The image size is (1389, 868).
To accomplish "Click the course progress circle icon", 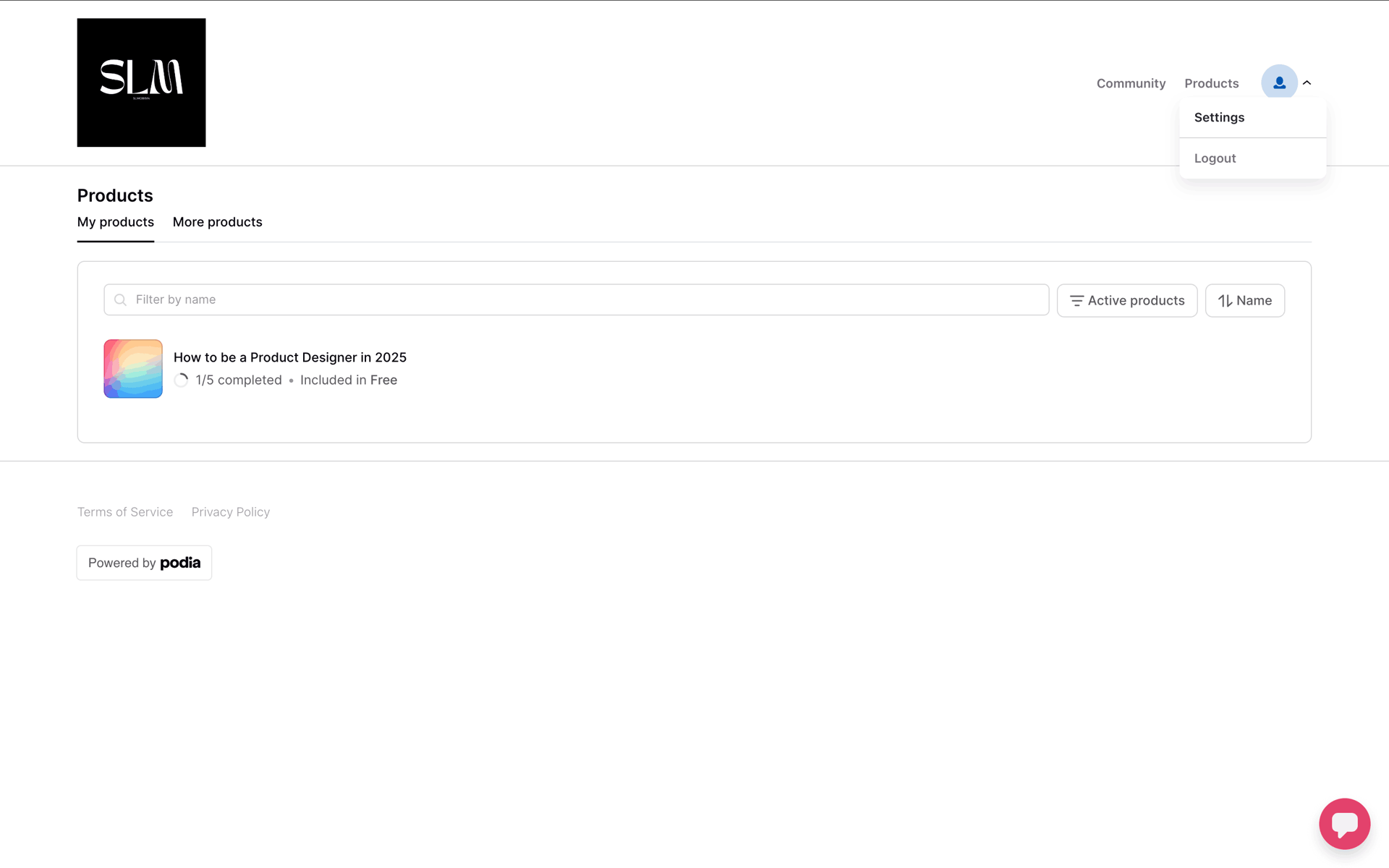I will [x=182, y=380].
